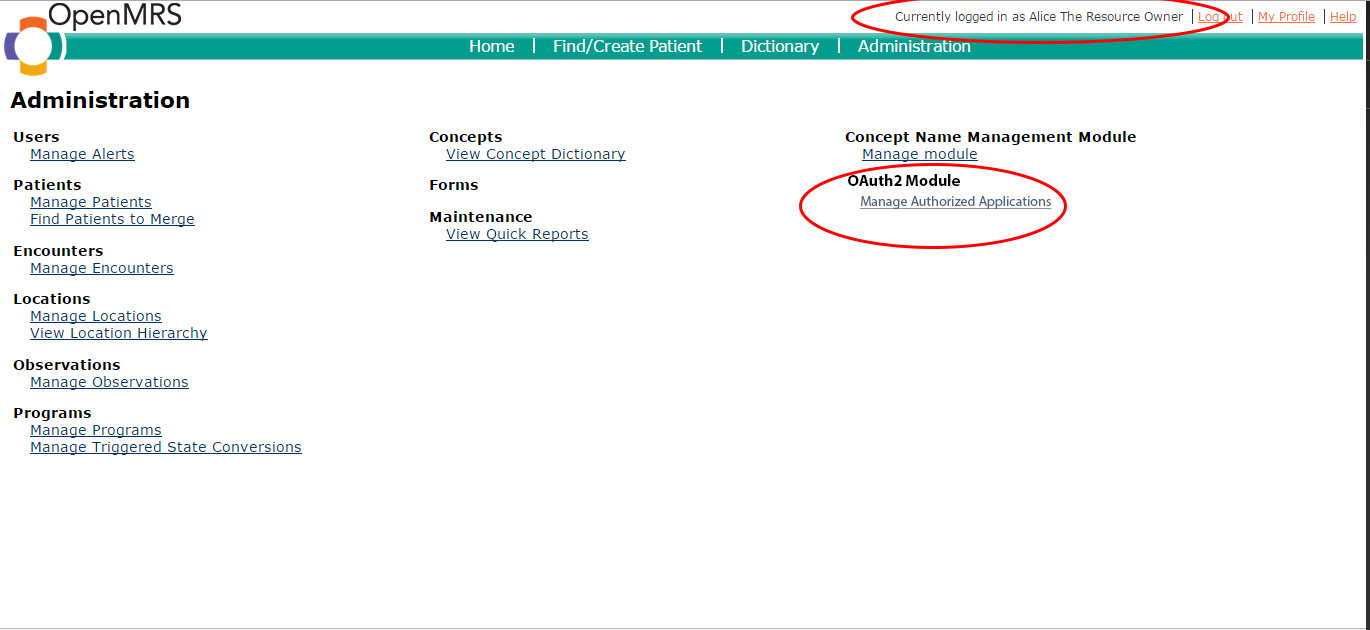This screenshot has height=630, width=1370.
Task: Open Manage Alerts link
Action: [82, 154]
